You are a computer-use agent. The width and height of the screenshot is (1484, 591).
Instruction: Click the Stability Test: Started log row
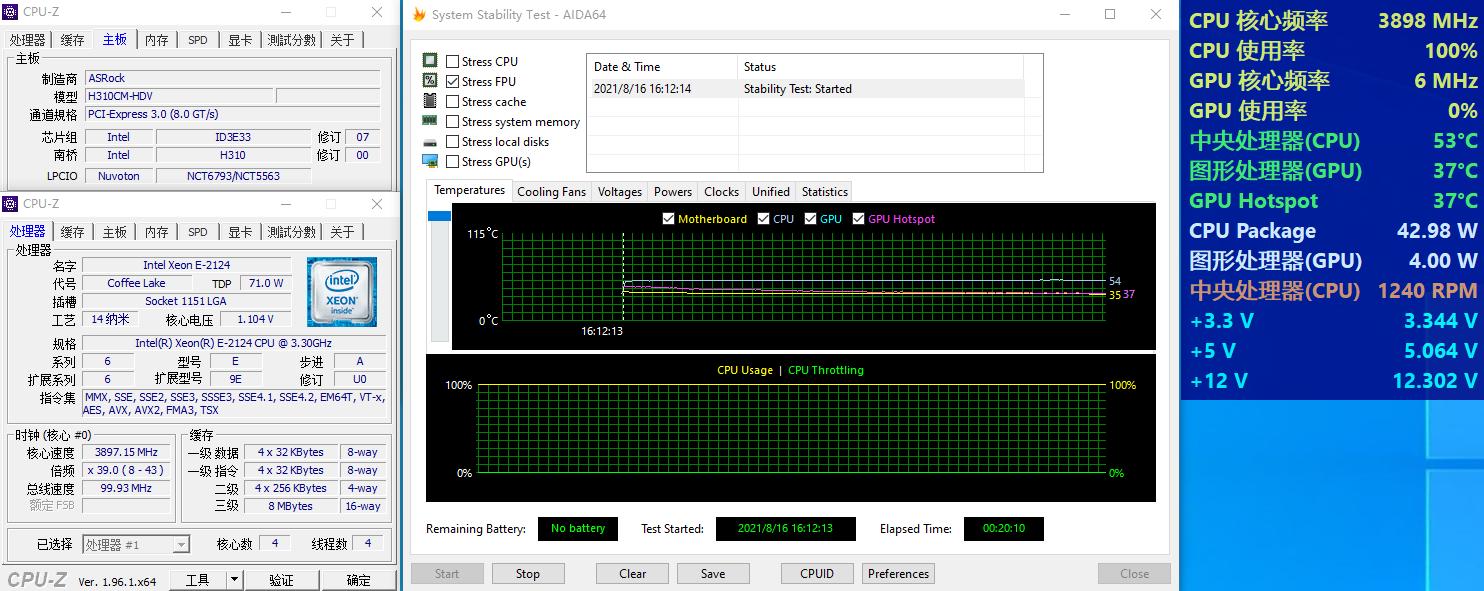(x=805, y=89)
